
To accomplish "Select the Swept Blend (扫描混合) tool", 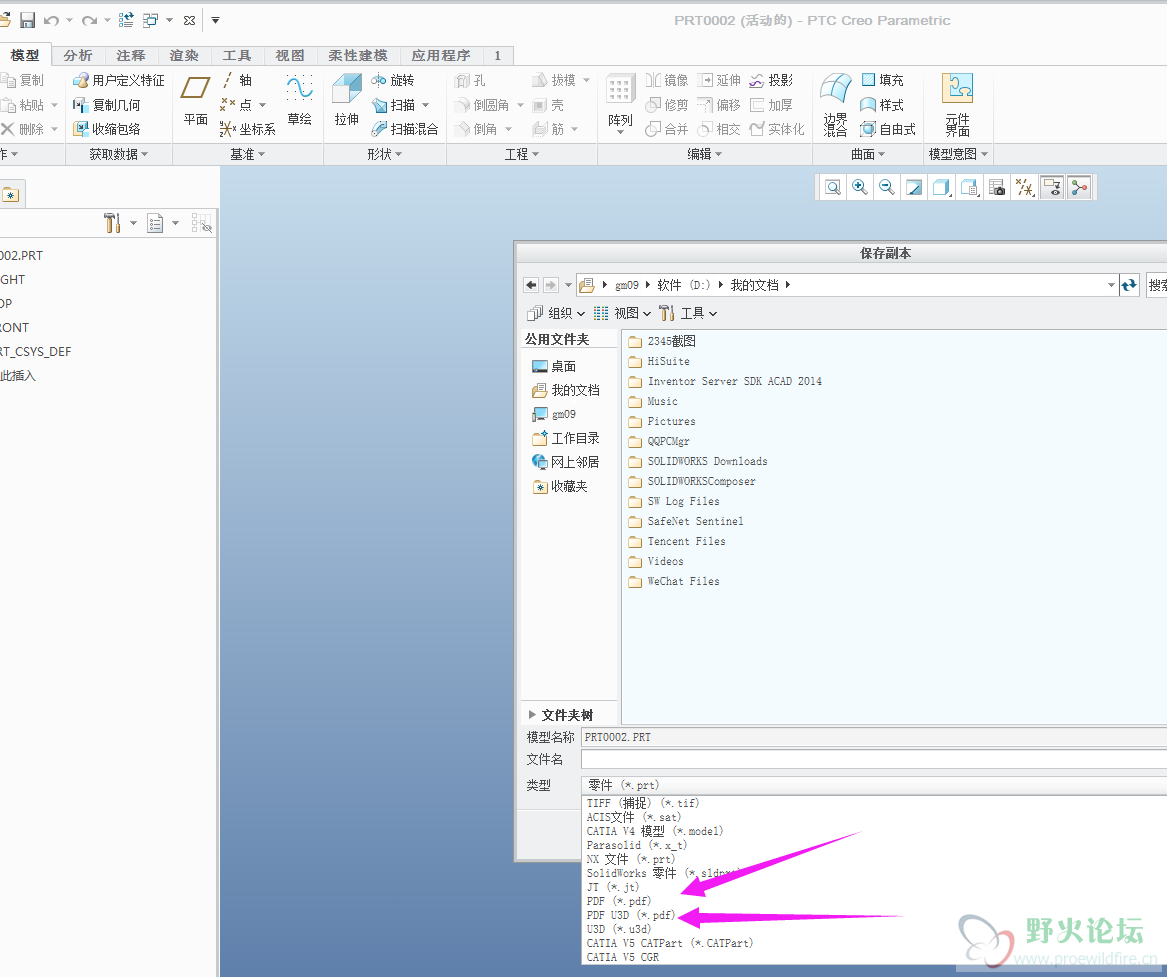I will 405,129.
